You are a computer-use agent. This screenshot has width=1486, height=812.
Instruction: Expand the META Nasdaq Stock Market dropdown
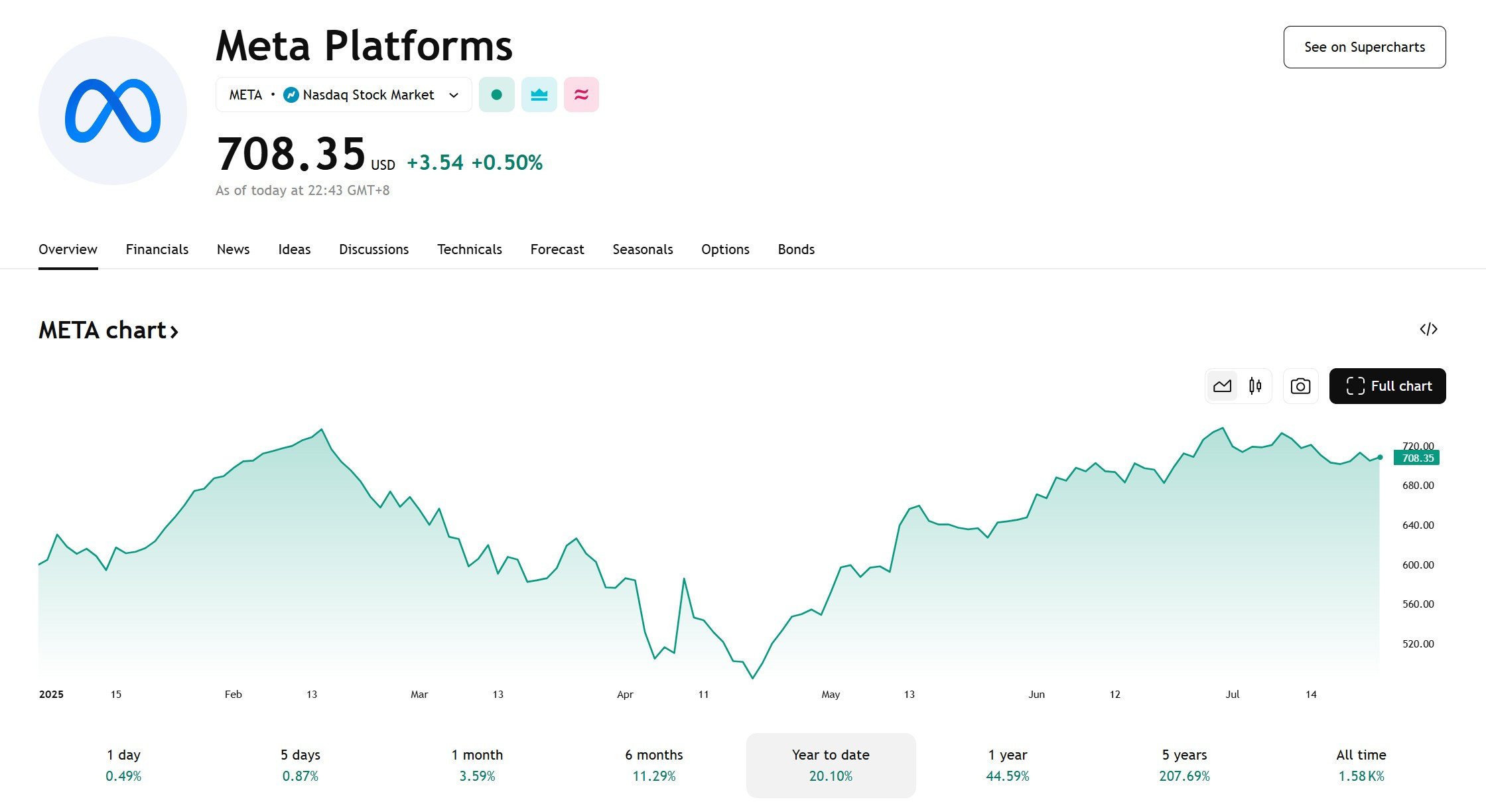[344, 95]
